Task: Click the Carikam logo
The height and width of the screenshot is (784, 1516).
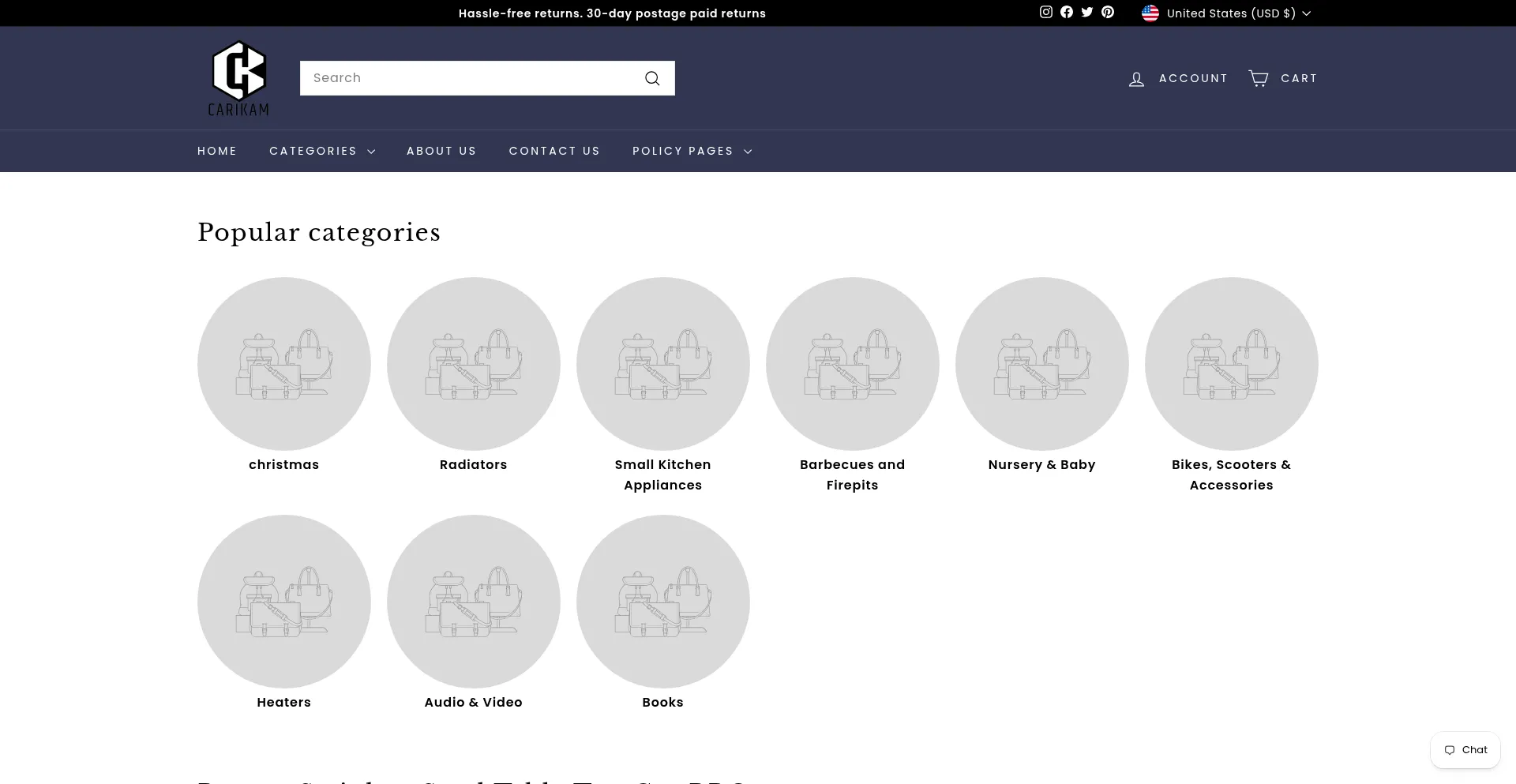Action: coord(238,78)
